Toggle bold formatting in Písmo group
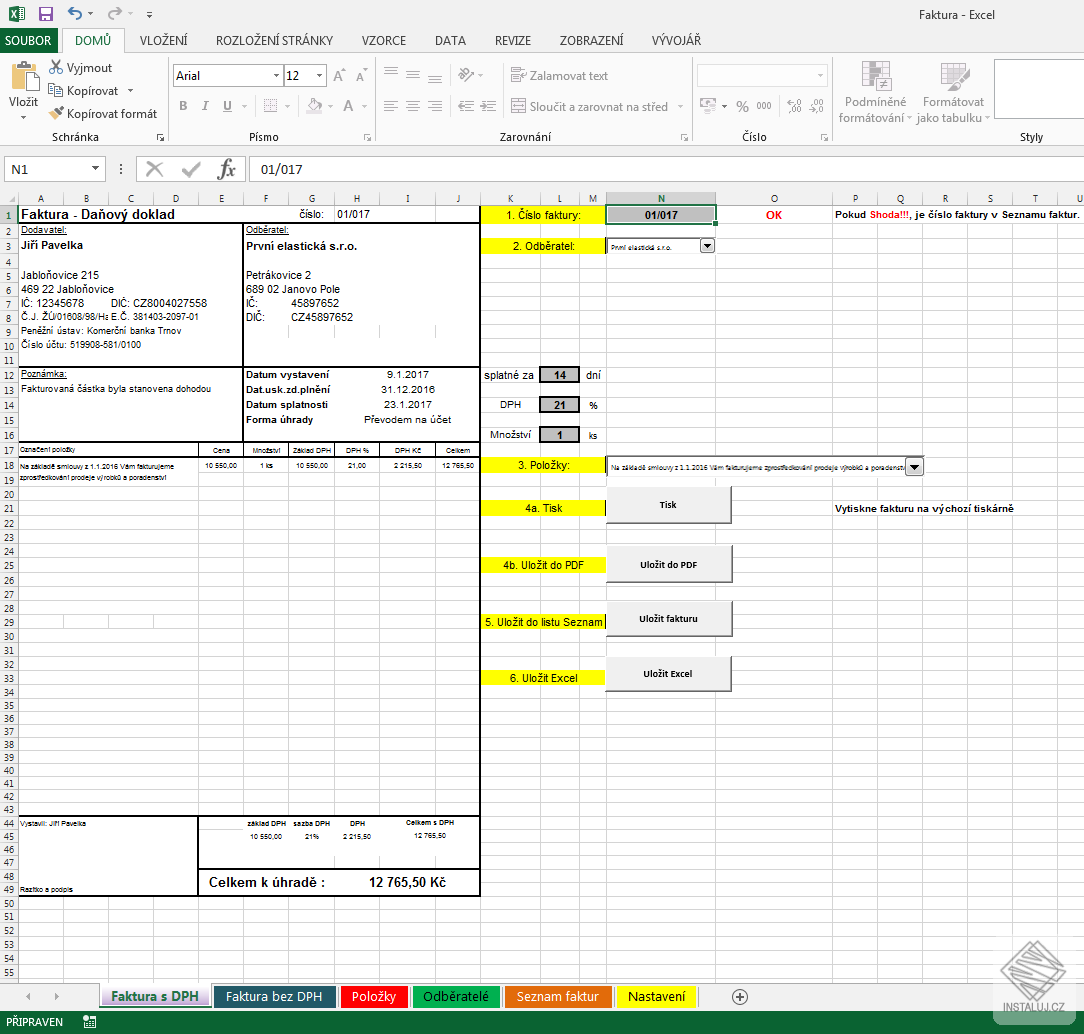The height and width of the screenshot is (1034, 1084). (x=183, y=106)
